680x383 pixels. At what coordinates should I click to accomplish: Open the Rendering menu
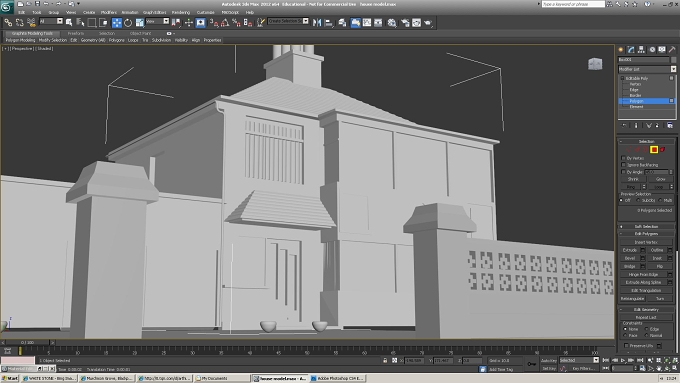(181, 13)
